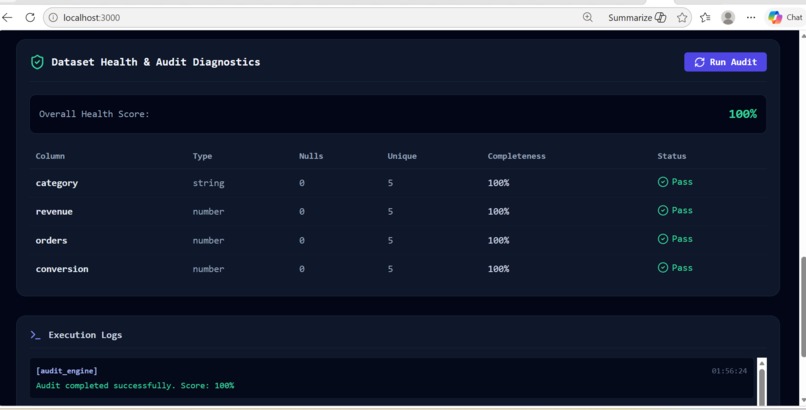Click the Completeness column header

pyautogui.click(x=517, y=156)
